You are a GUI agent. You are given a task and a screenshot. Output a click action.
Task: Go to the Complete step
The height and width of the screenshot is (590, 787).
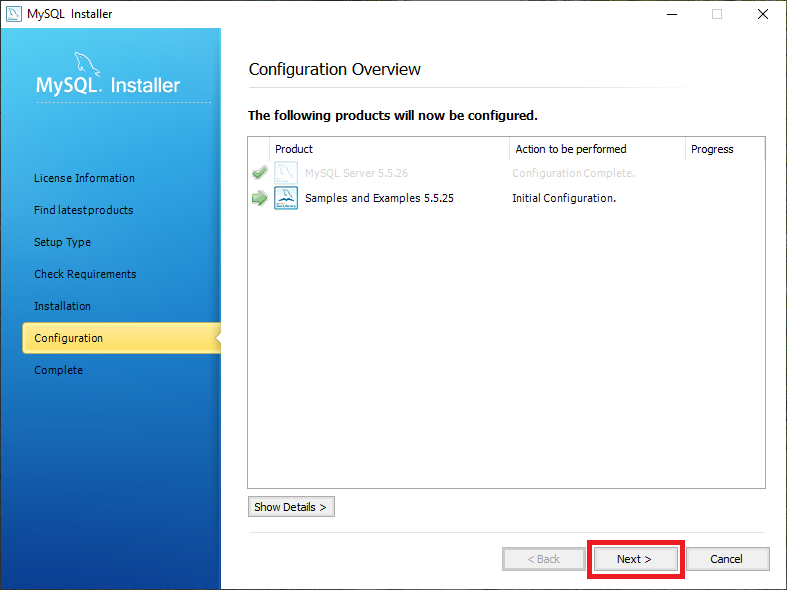pyautogui.click(x=59, y=370)
